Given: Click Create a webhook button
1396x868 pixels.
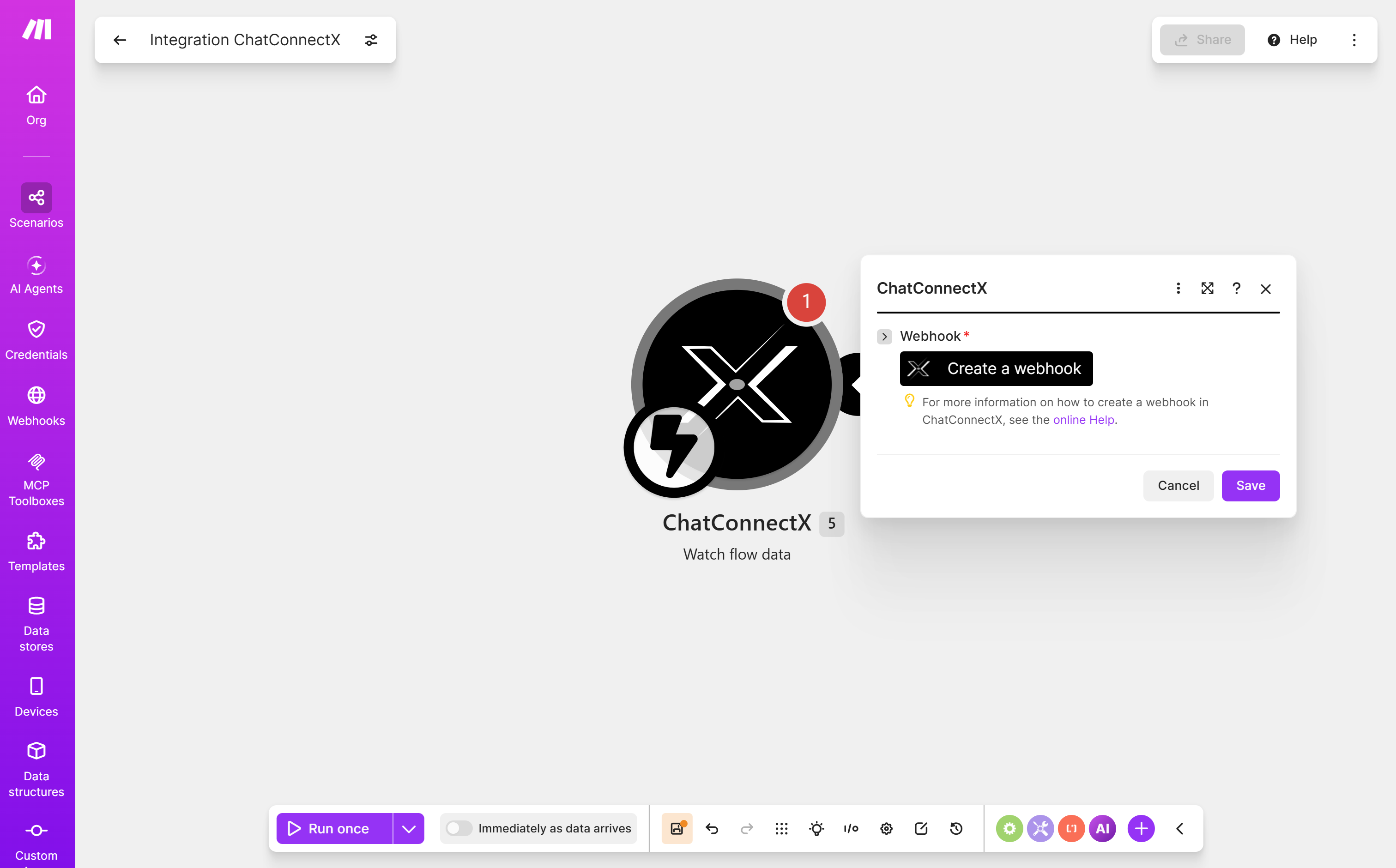Looking at the screenshot, I should coord(997,368).
